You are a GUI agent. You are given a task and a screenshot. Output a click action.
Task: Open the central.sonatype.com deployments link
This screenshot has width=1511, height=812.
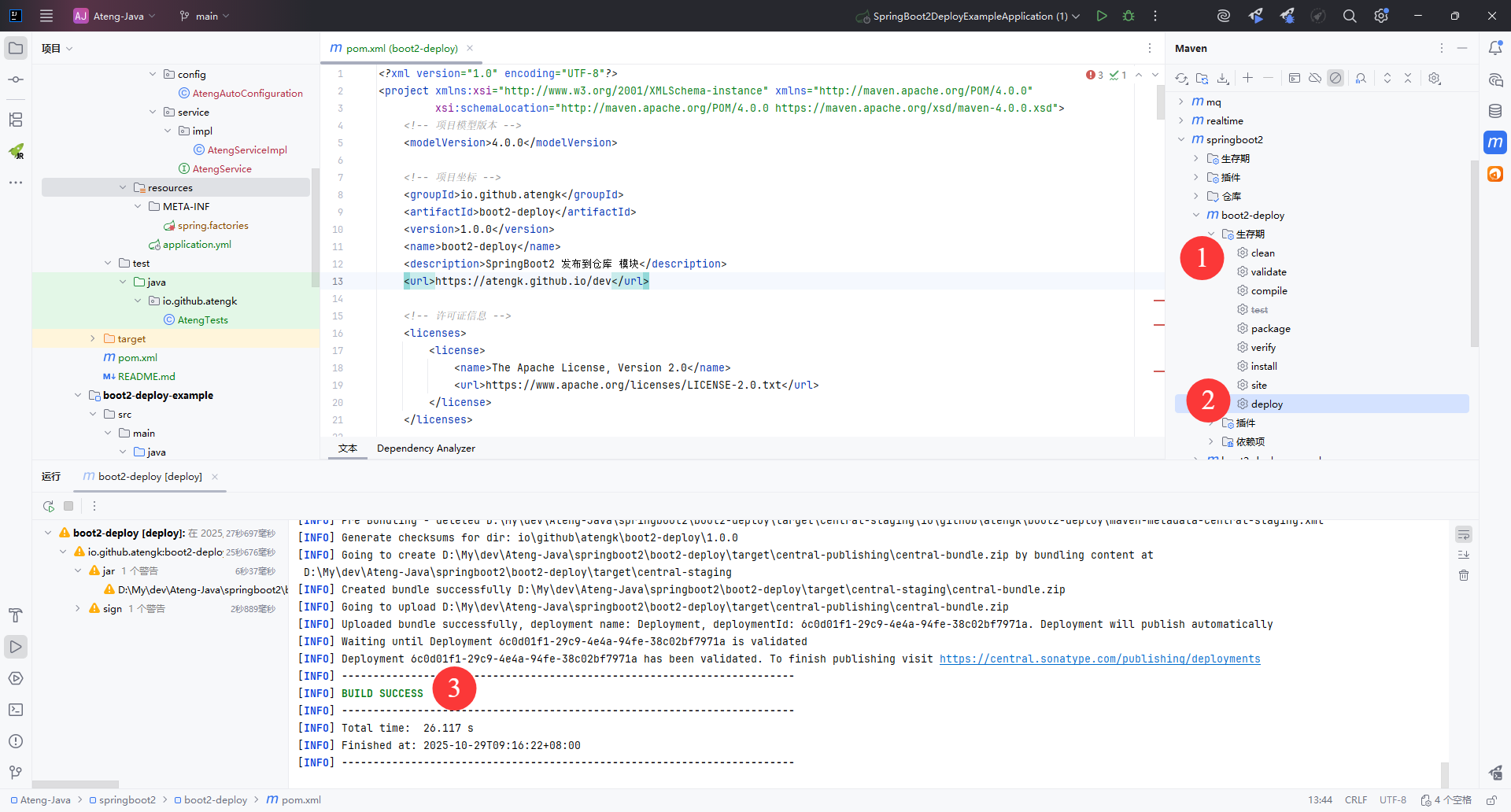click(x=1099, y=659)
